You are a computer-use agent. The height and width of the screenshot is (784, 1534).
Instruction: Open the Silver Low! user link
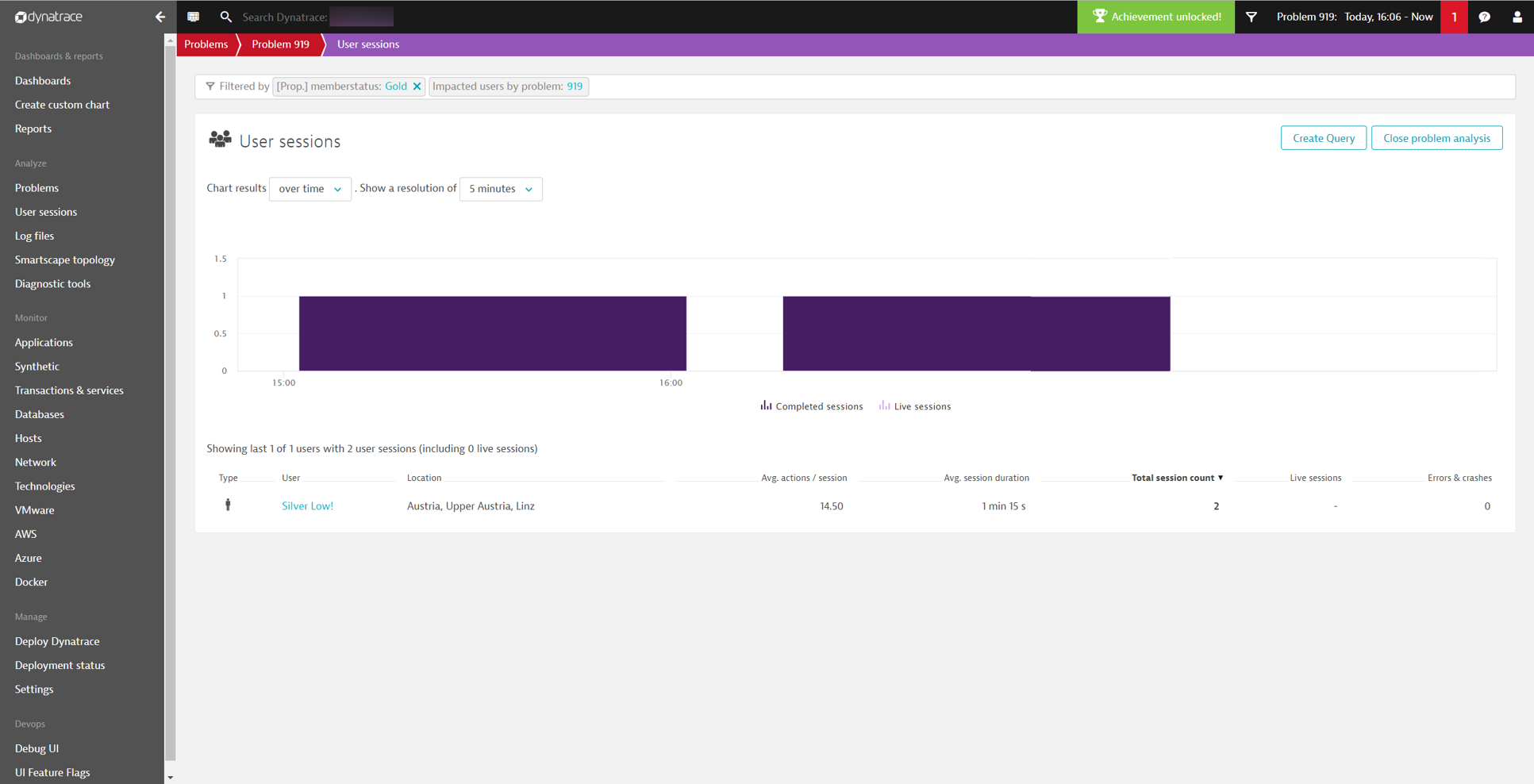point(307,506)
